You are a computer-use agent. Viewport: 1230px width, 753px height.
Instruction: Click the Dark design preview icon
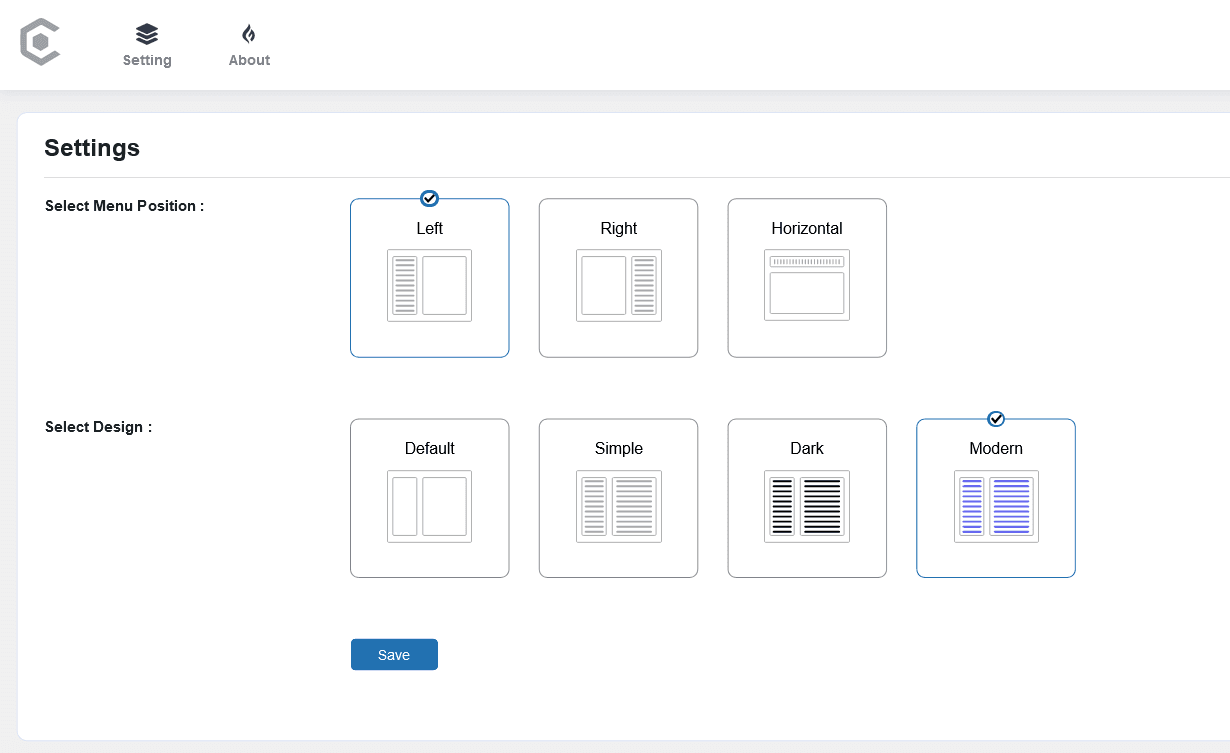coord(806,506)
